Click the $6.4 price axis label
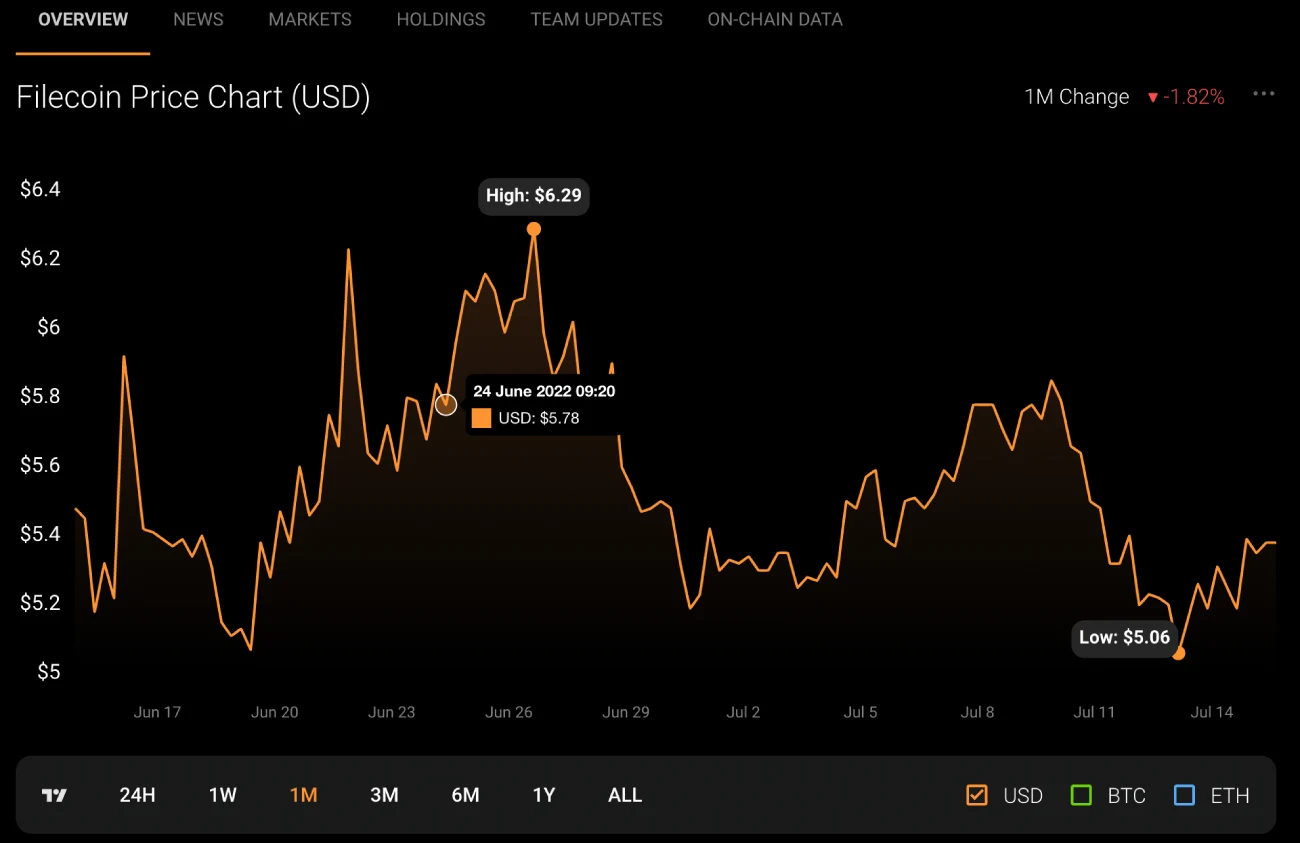This screenshot has width=1300, height=843. pyautogui.click(x=41, y=189)
